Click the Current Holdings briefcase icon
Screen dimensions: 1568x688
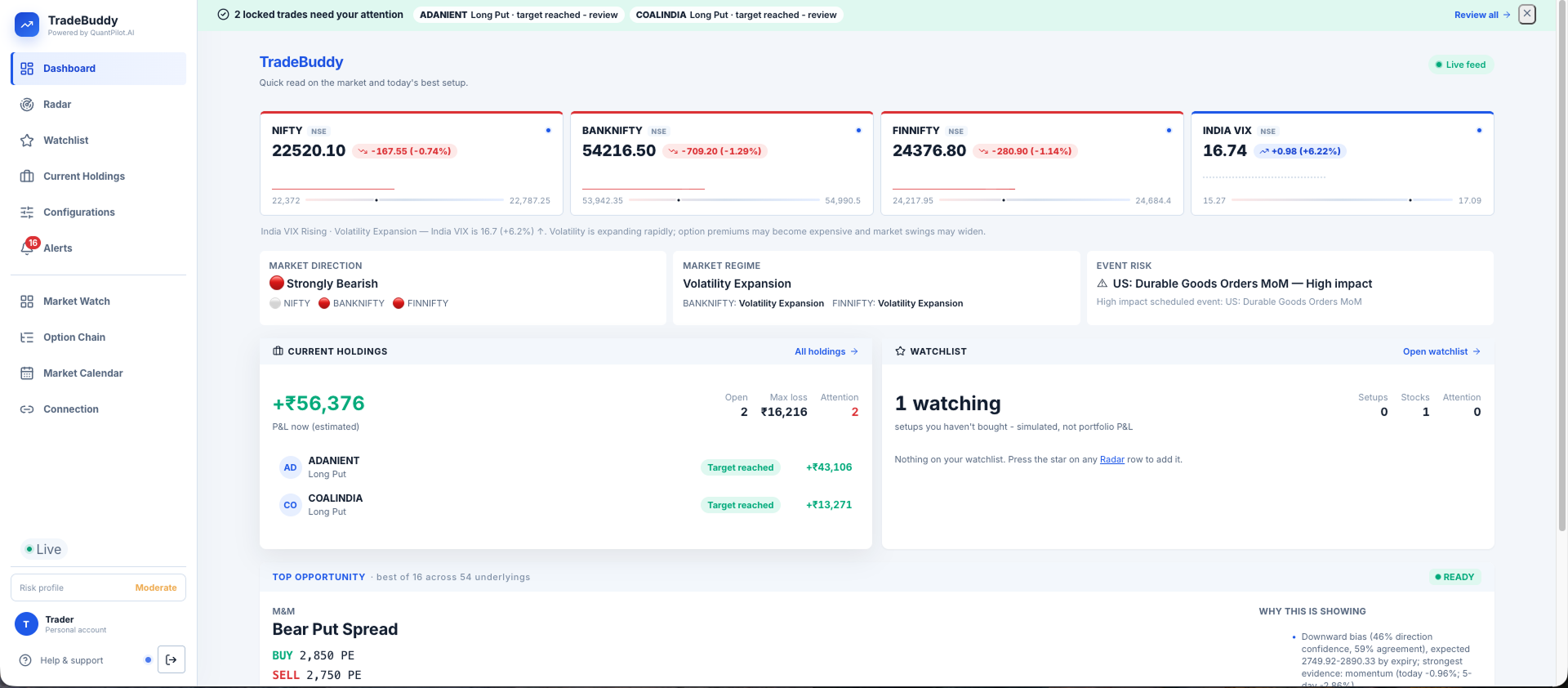pos(278,351)
